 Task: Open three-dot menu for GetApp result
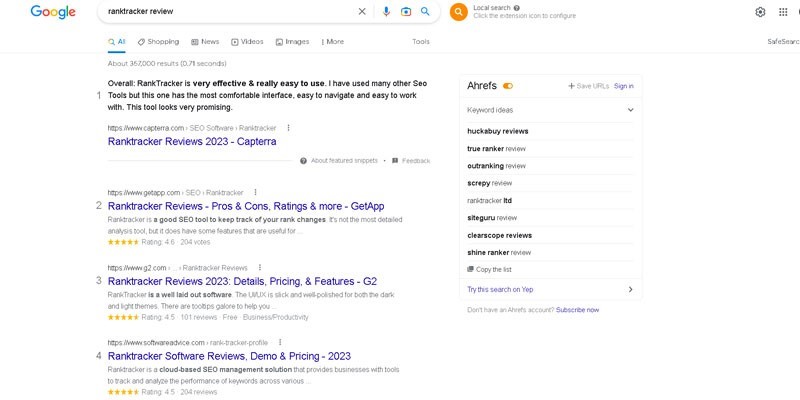[x=256, y=192]
